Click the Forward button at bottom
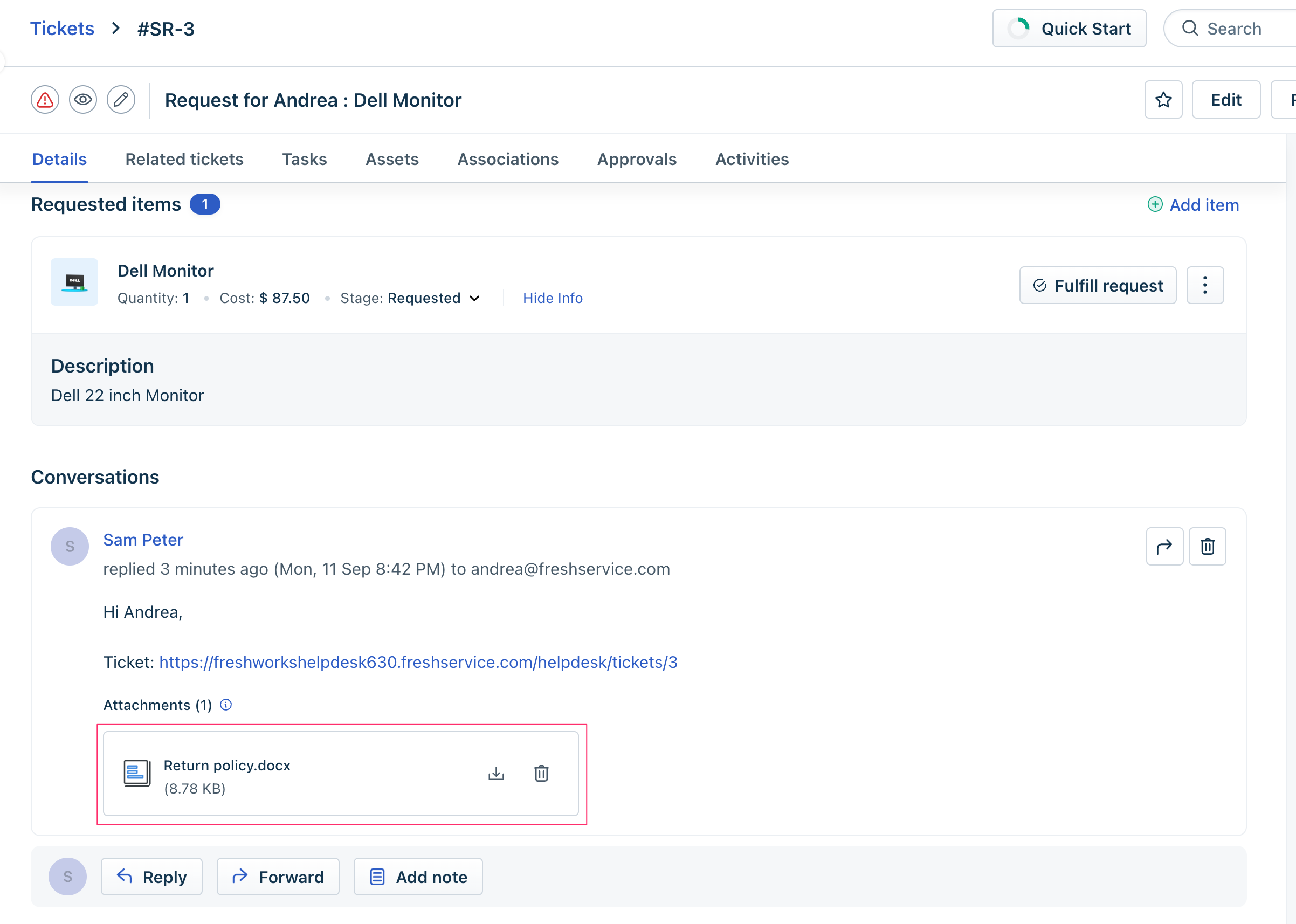This screenshot has height=924, width=1296. click(x=278, y=877)
